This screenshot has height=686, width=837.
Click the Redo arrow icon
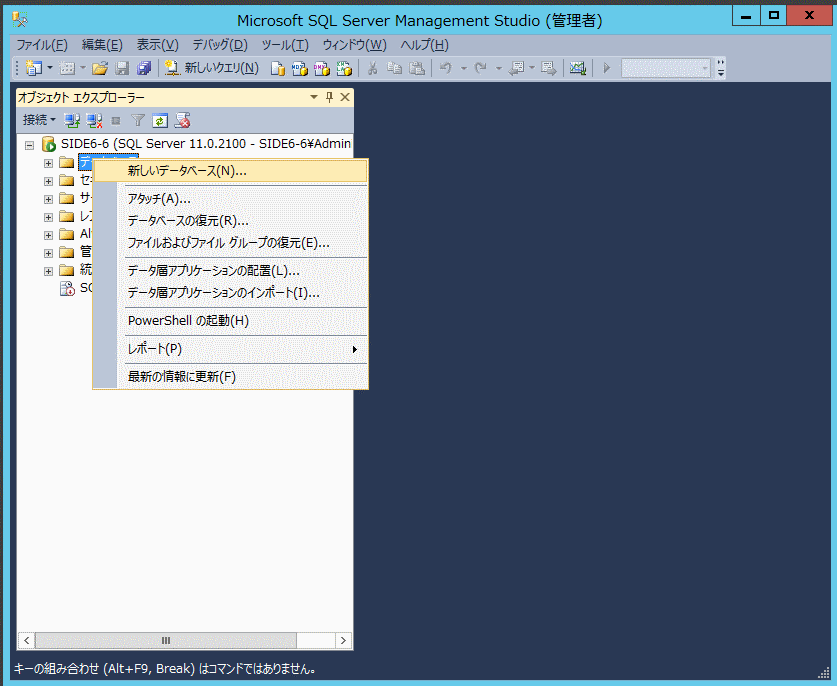[481, 68]
